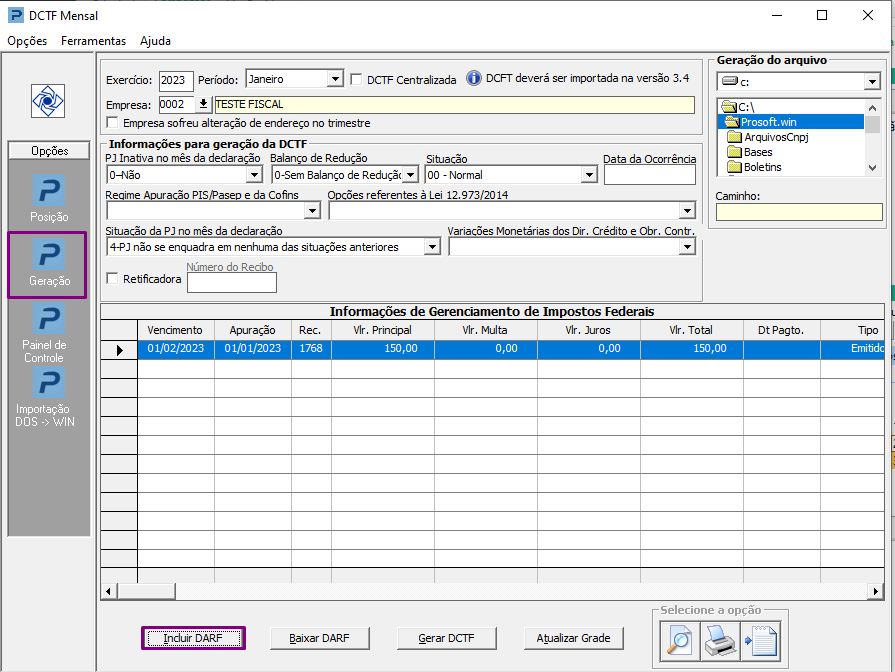Open the drive selection dropdown

(872, 82)
